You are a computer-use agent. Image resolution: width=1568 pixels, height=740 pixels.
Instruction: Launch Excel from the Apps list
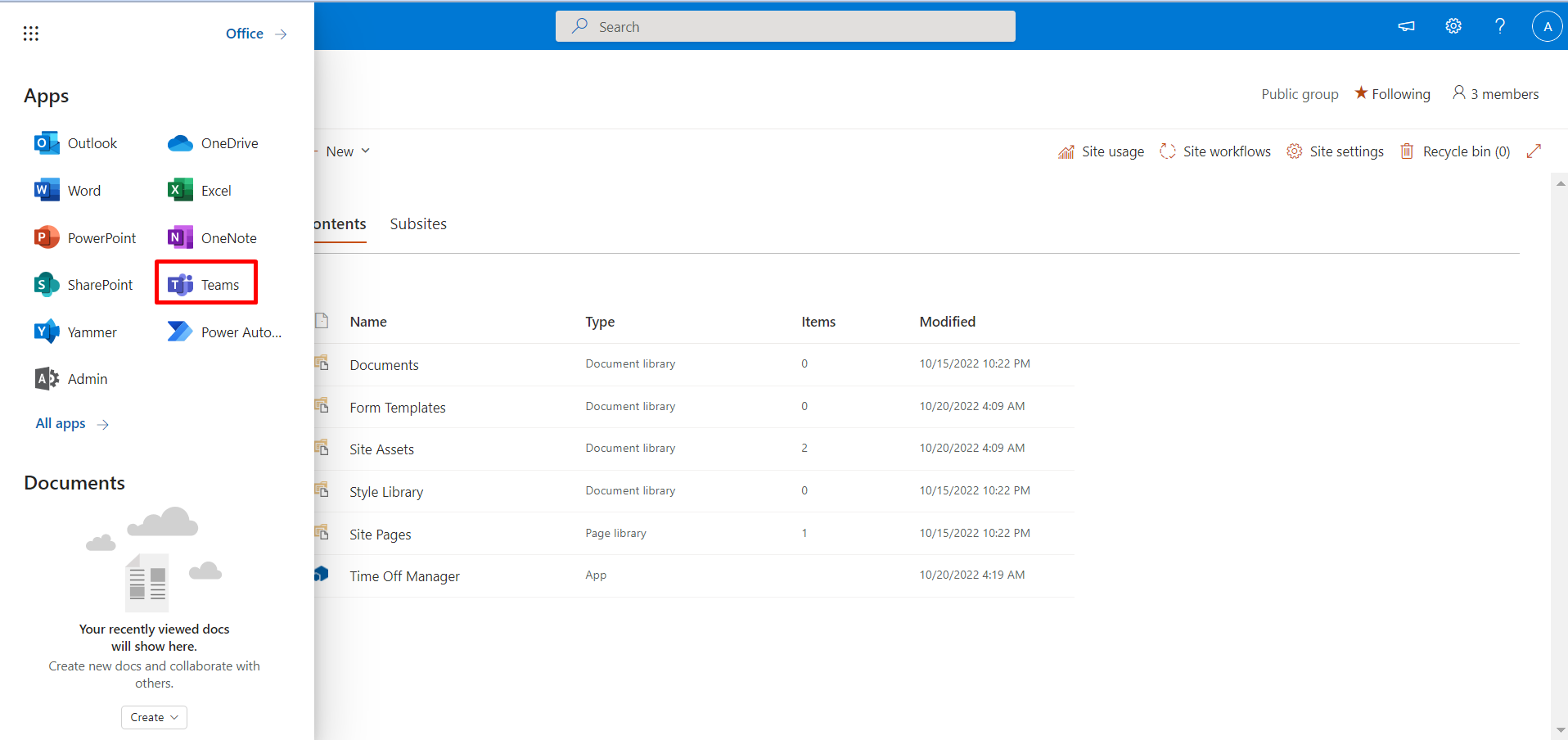click(x=200, y=191)
